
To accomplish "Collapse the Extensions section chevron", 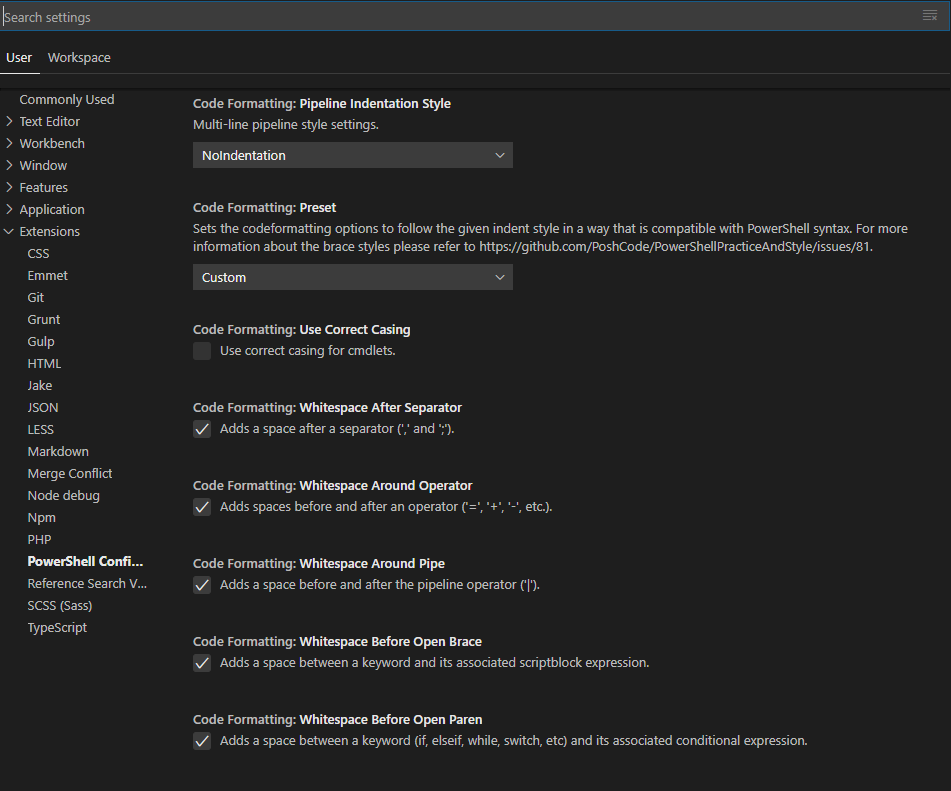I will pyautogui.click(x=9, y=231).
